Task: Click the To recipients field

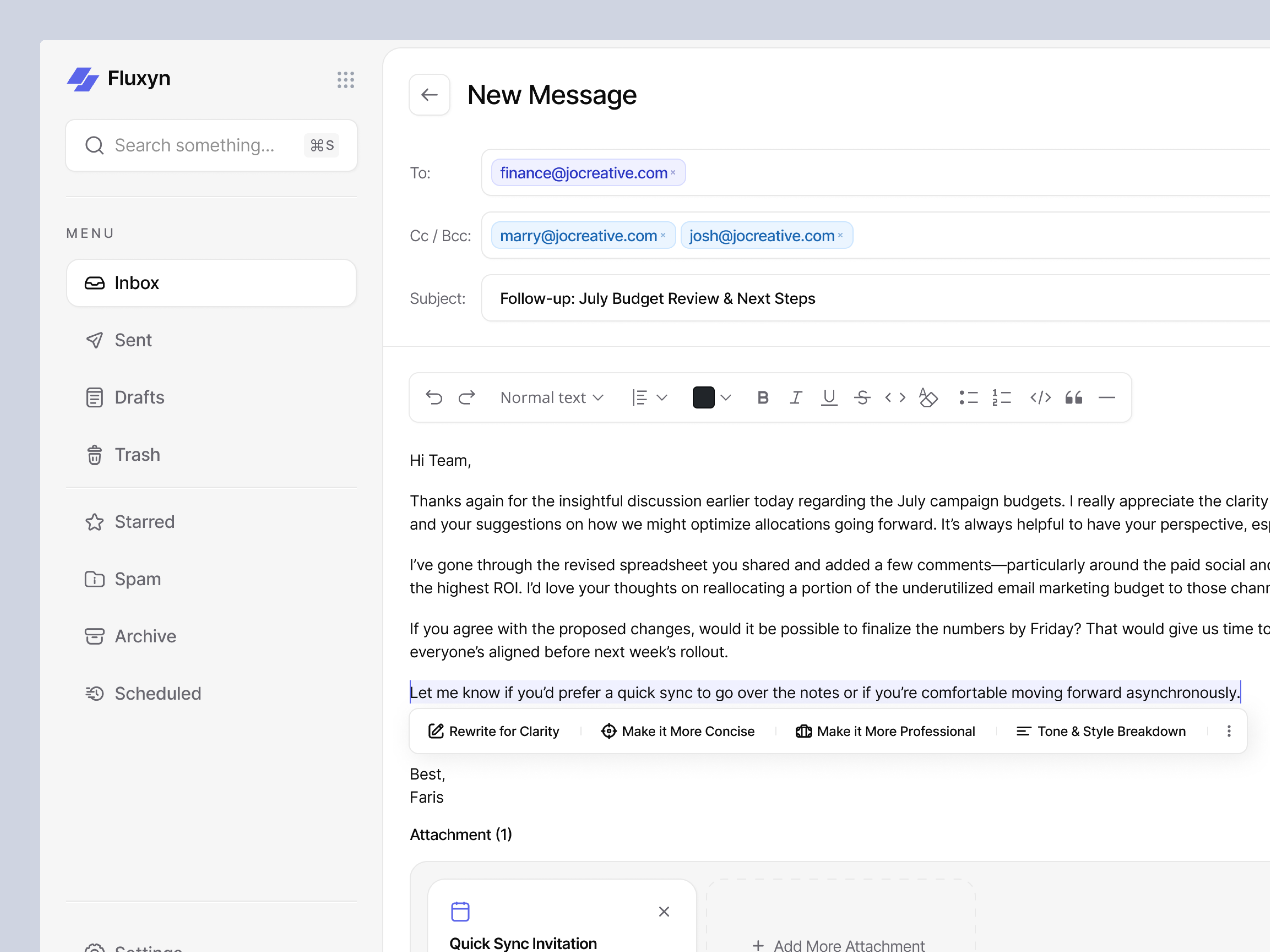Action: click(876, 173)
